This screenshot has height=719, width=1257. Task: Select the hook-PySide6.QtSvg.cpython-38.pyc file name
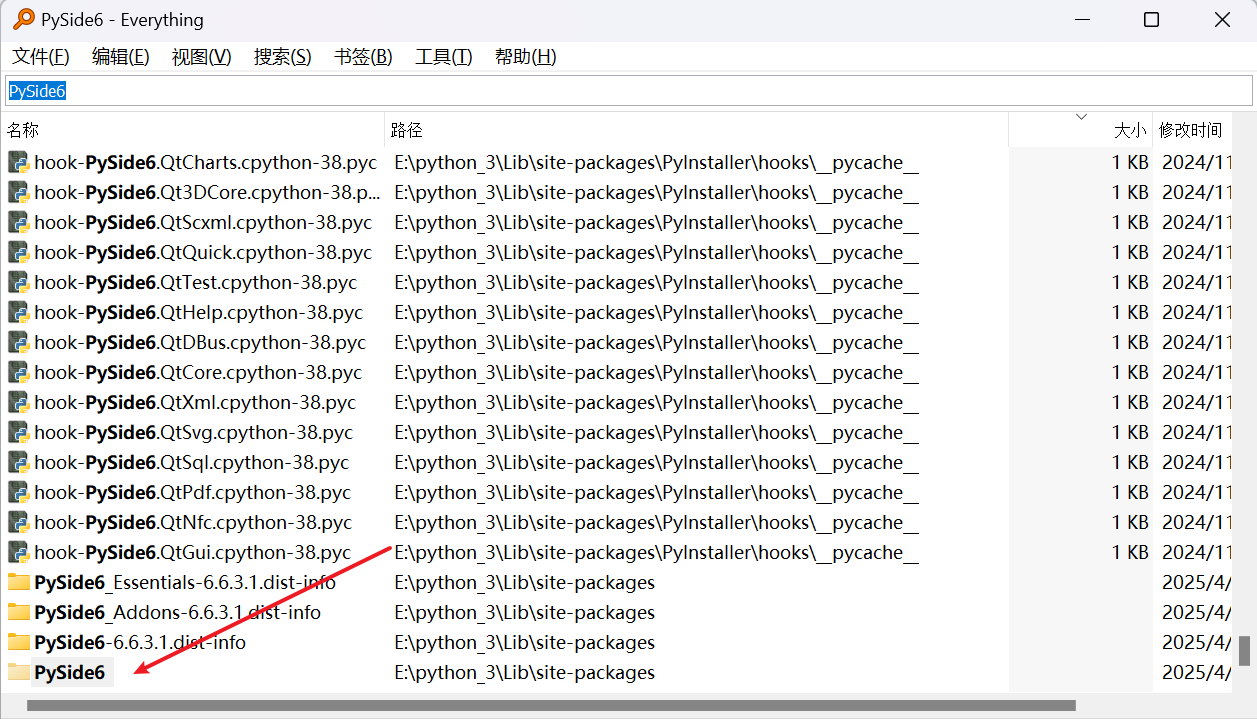(193, 432)
